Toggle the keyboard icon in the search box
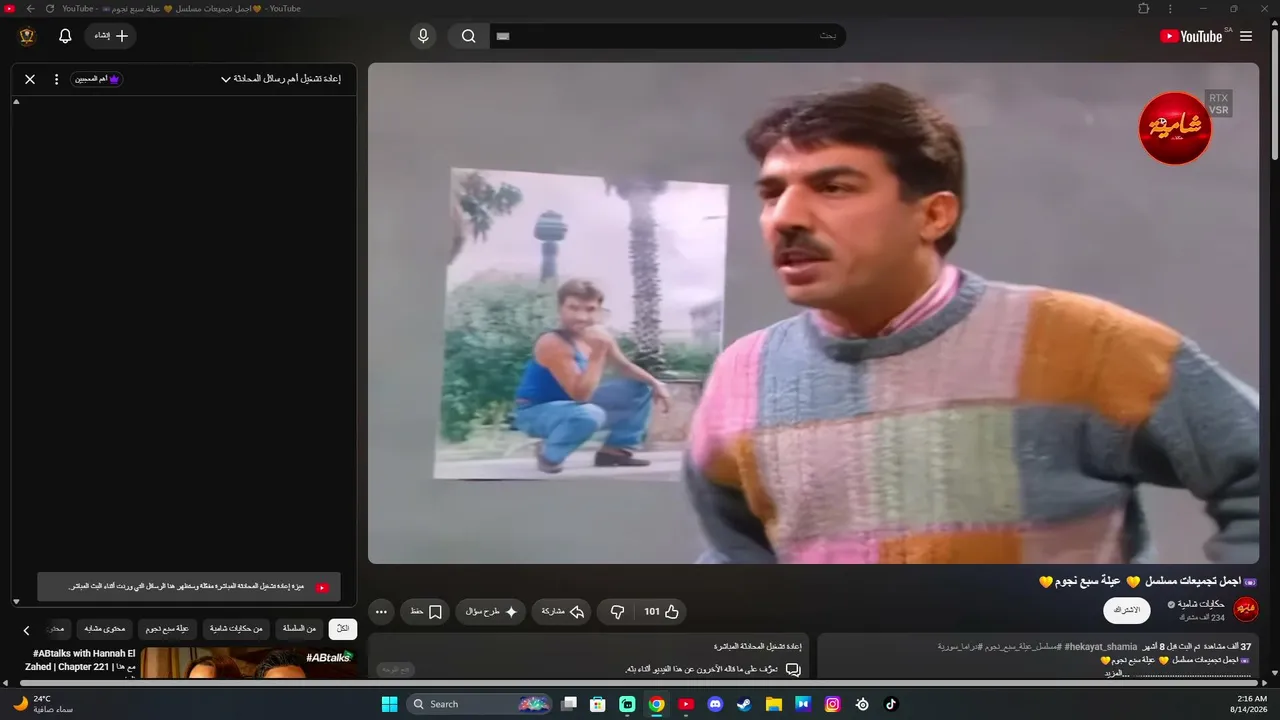1280x720 pixels. pos(503,36)
